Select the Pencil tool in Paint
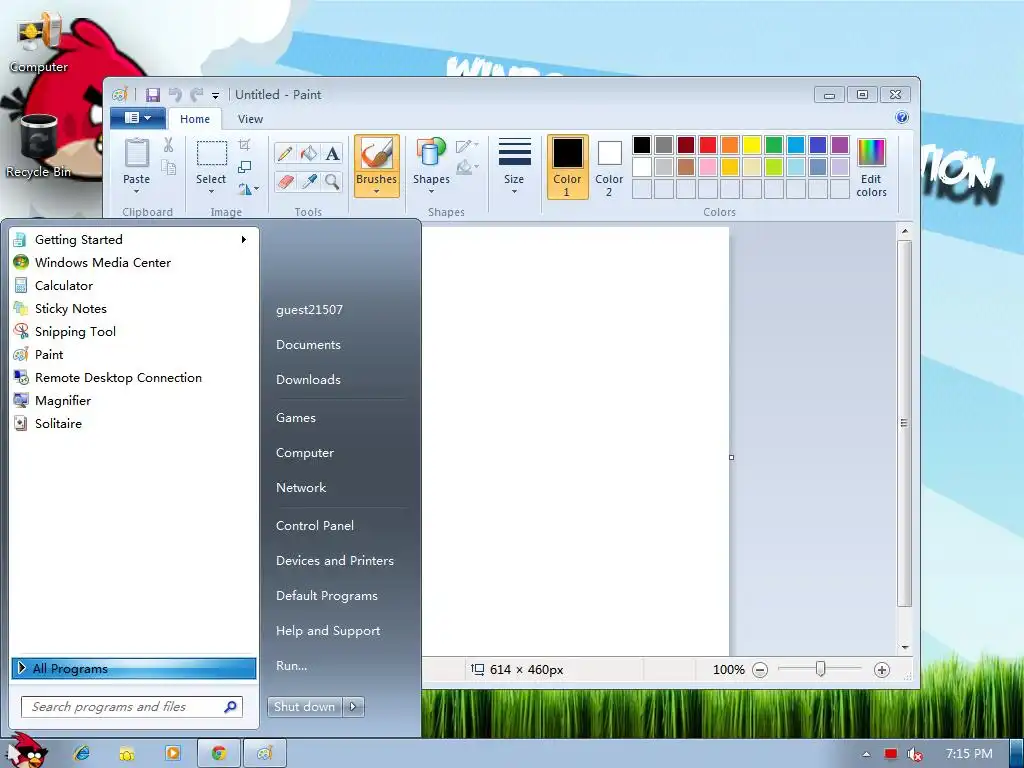 coord(285,153)
